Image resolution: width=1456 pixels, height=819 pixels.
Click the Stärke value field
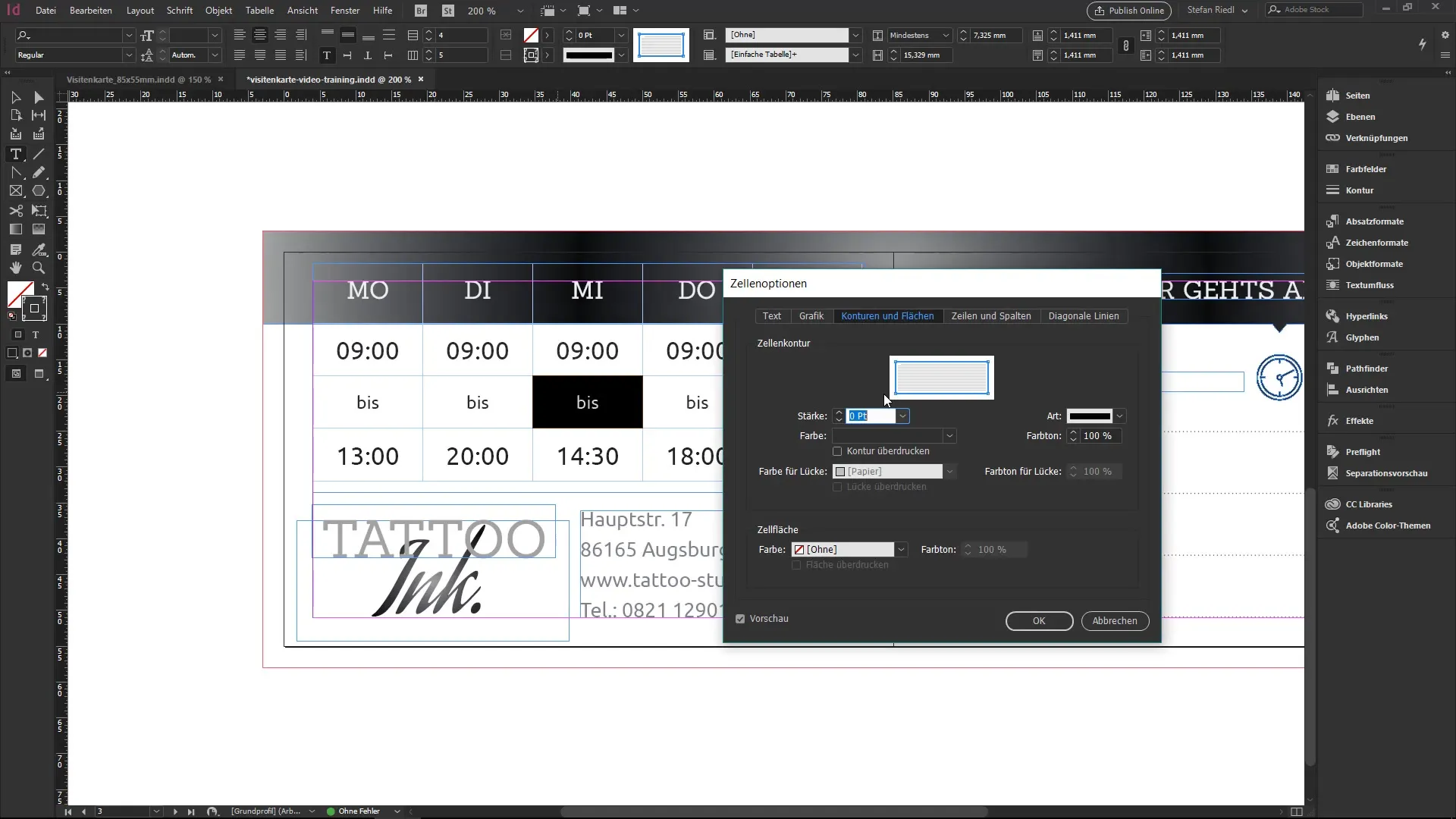pos(871,416)
